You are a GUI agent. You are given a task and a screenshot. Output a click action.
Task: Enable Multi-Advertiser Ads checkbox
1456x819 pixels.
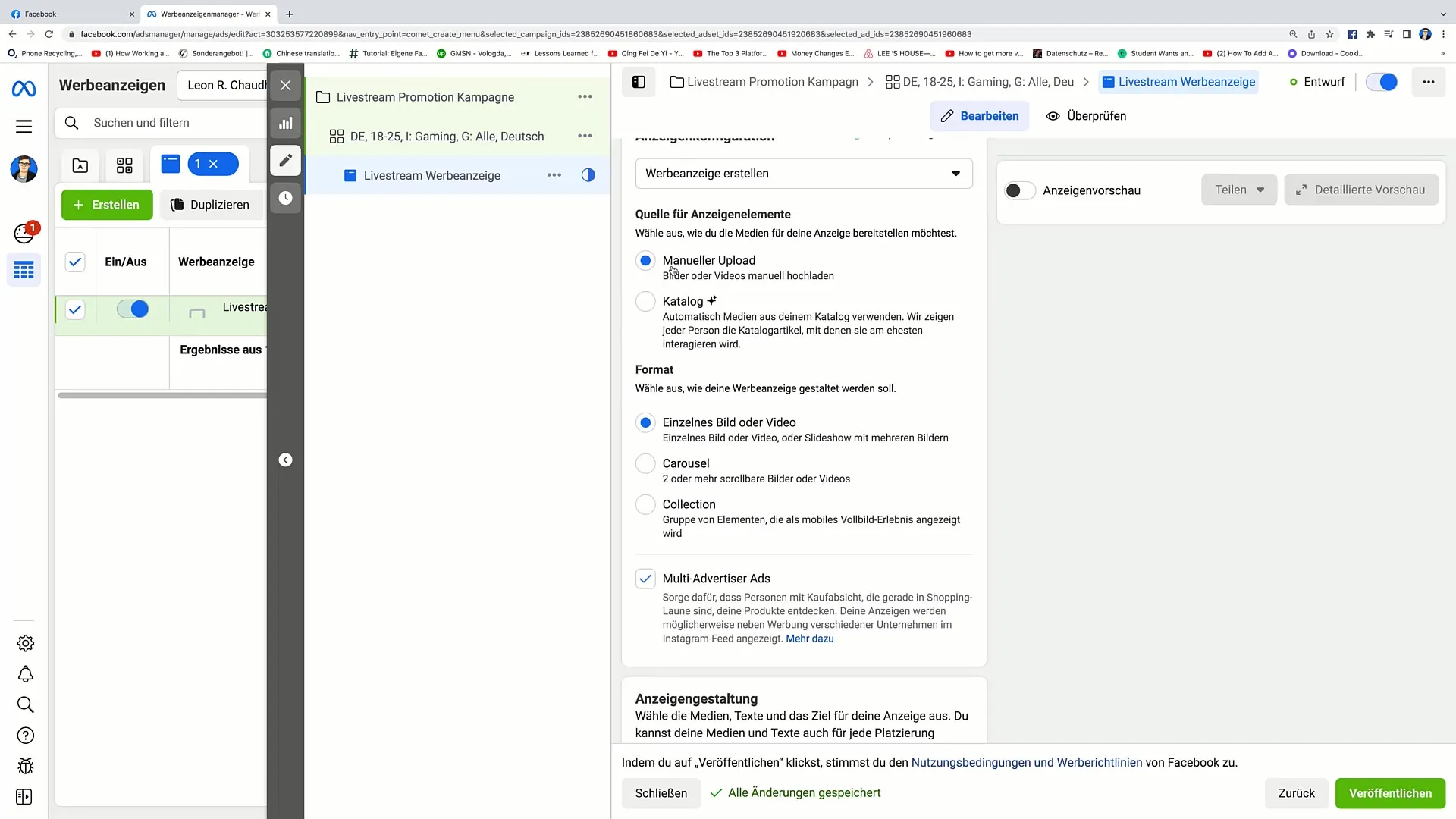coord(645,578)
